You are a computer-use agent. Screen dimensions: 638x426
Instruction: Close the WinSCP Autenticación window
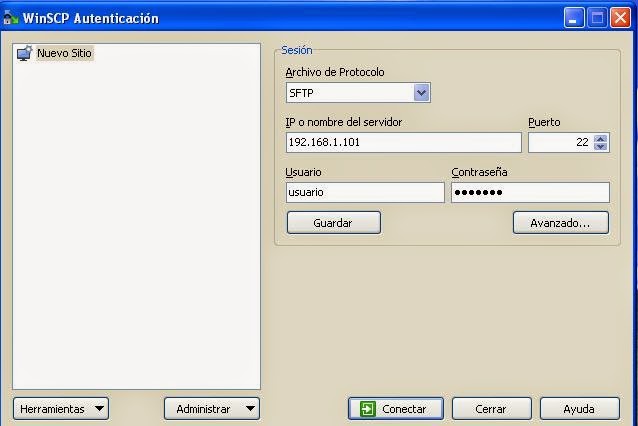620,18
